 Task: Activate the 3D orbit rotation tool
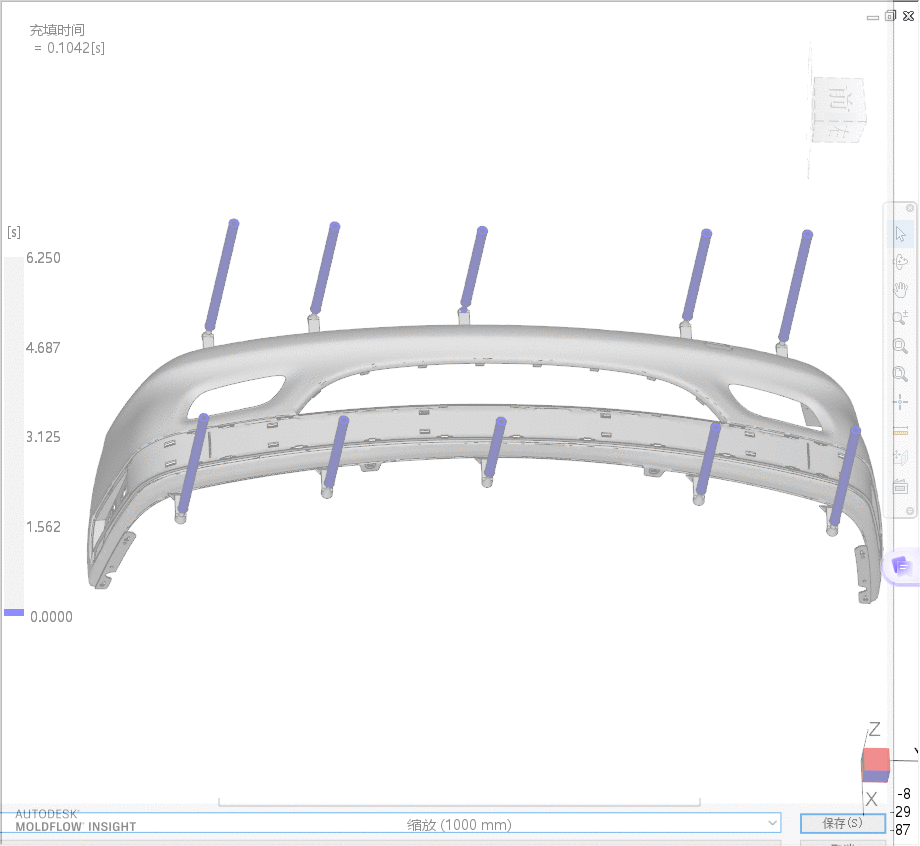coord(900,261)
